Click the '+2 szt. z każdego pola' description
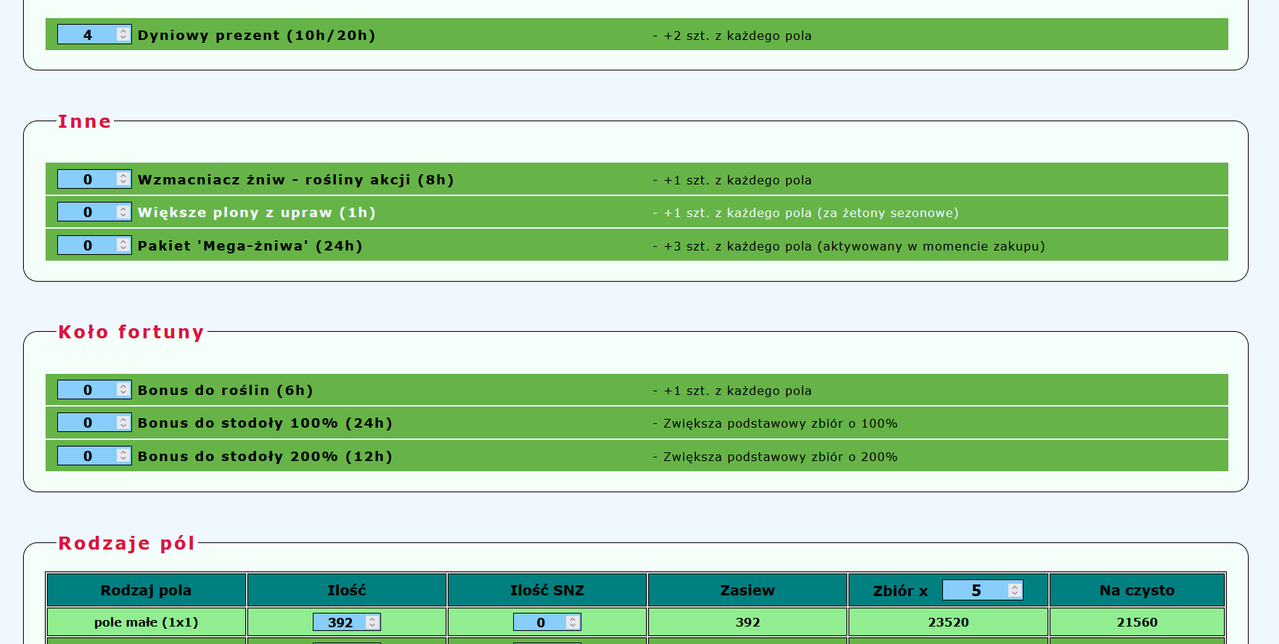Image resolution: width=1279 pixels, height=644 pixels. point(732,36)
